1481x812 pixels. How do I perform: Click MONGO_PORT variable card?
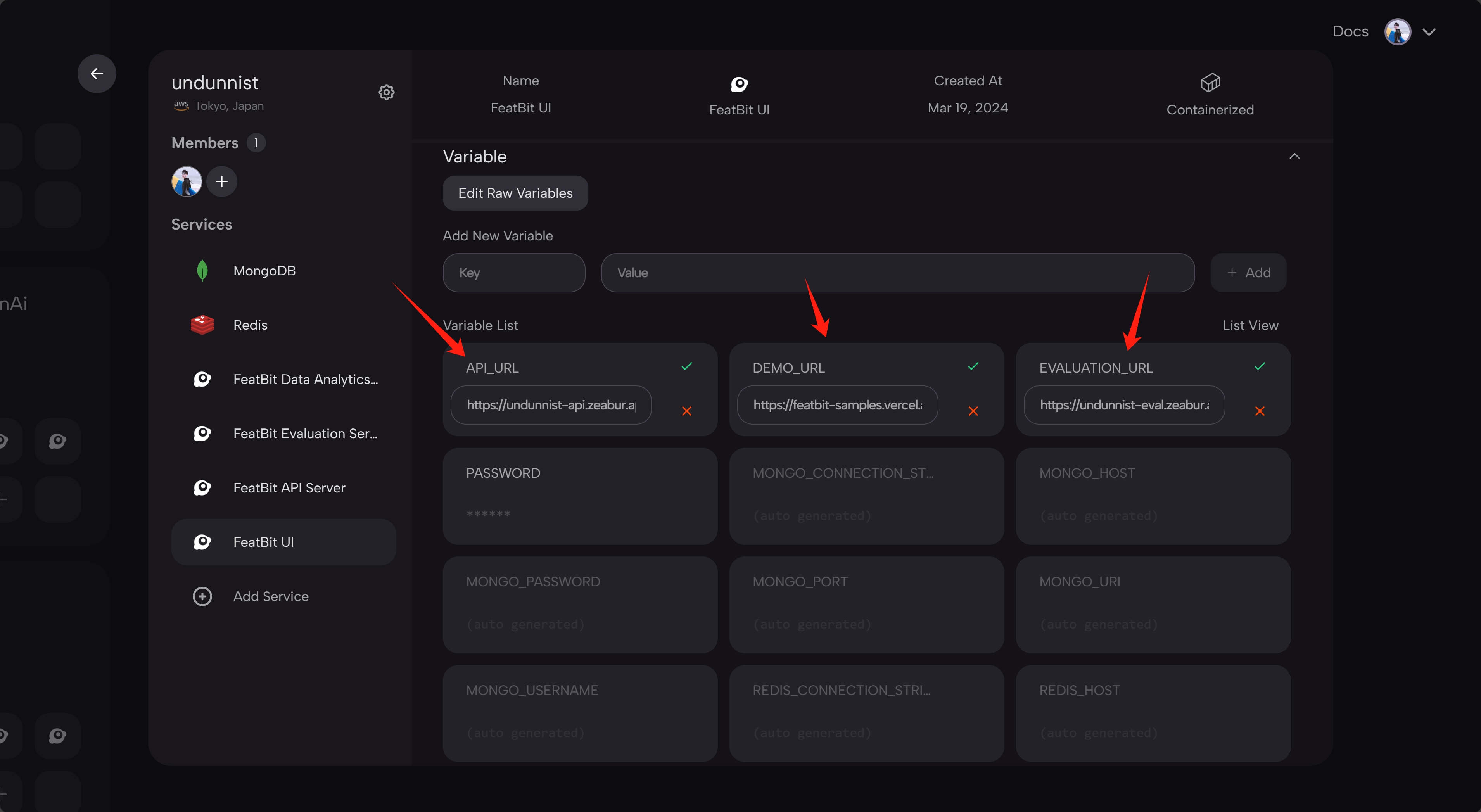click(x=866, y=605)
